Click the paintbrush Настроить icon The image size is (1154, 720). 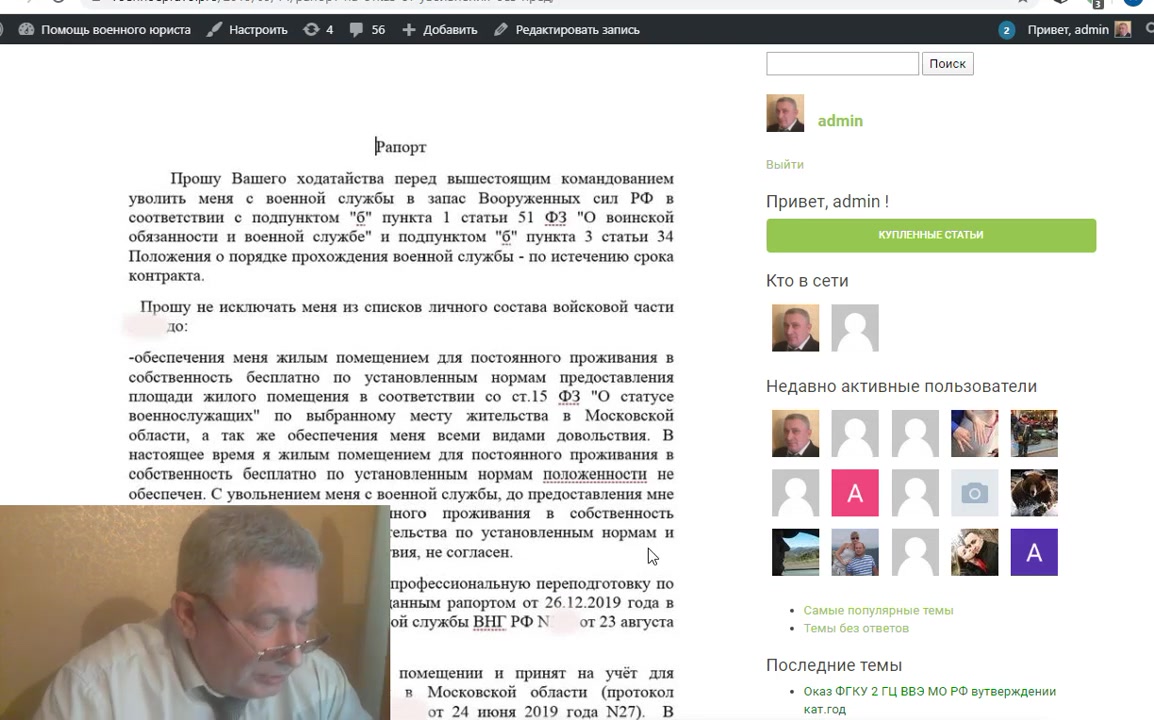point(214,30)
